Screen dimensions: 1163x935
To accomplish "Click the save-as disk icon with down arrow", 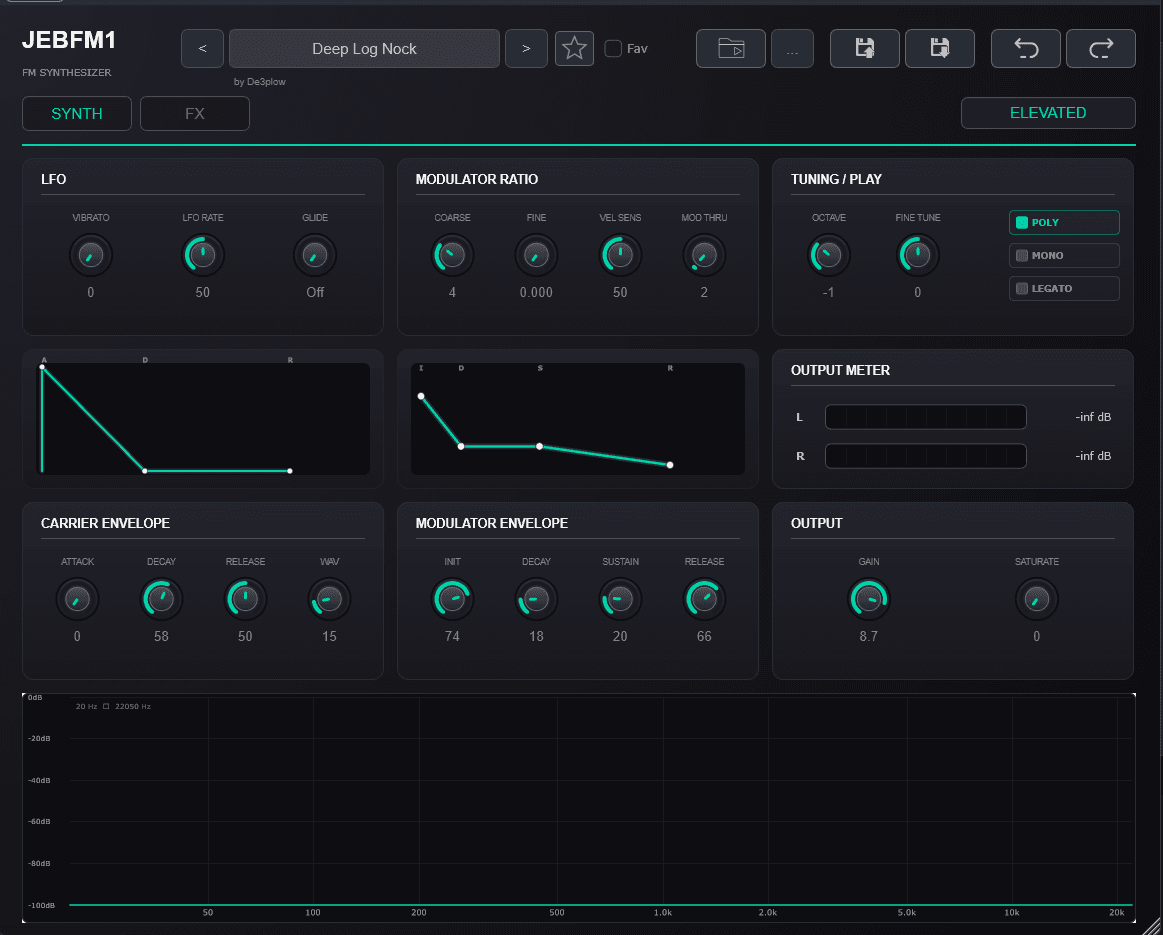I will 940,49.
